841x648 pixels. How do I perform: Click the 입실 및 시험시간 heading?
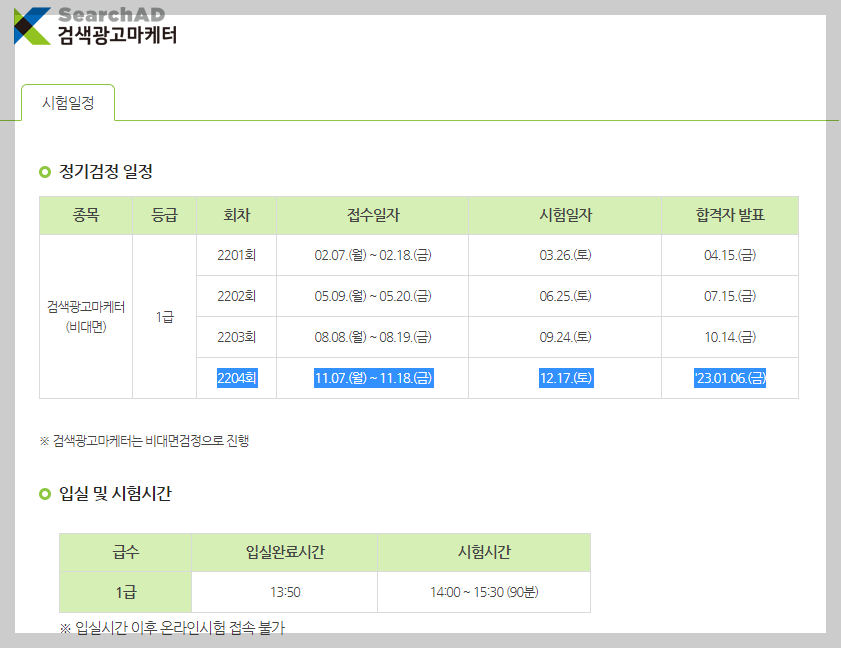(x=115, y=494)
